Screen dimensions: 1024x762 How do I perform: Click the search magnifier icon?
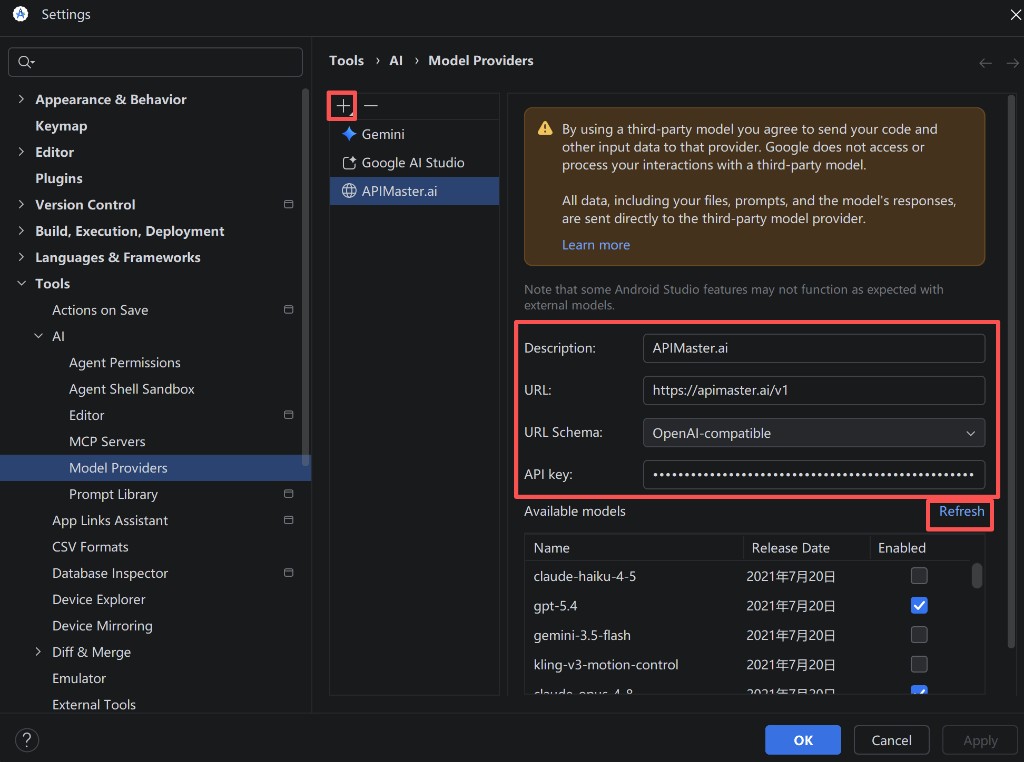click(25, 62)
